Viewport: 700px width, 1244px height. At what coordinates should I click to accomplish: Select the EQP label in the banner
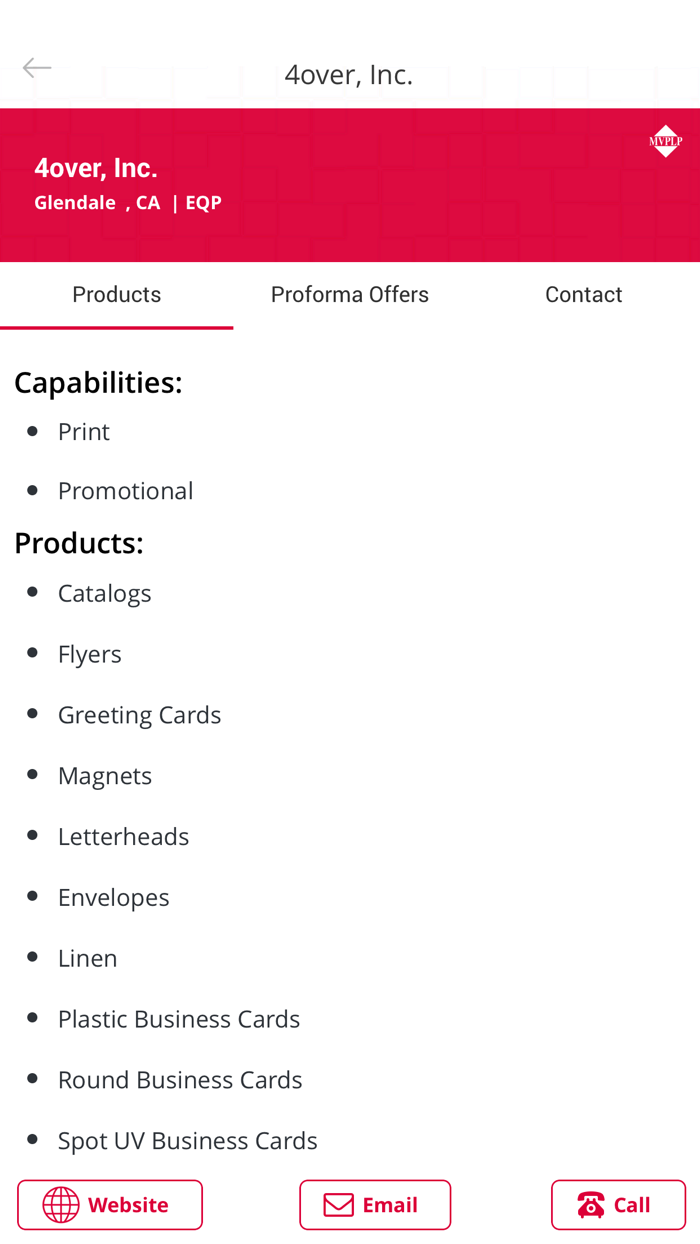click(204, 201)
